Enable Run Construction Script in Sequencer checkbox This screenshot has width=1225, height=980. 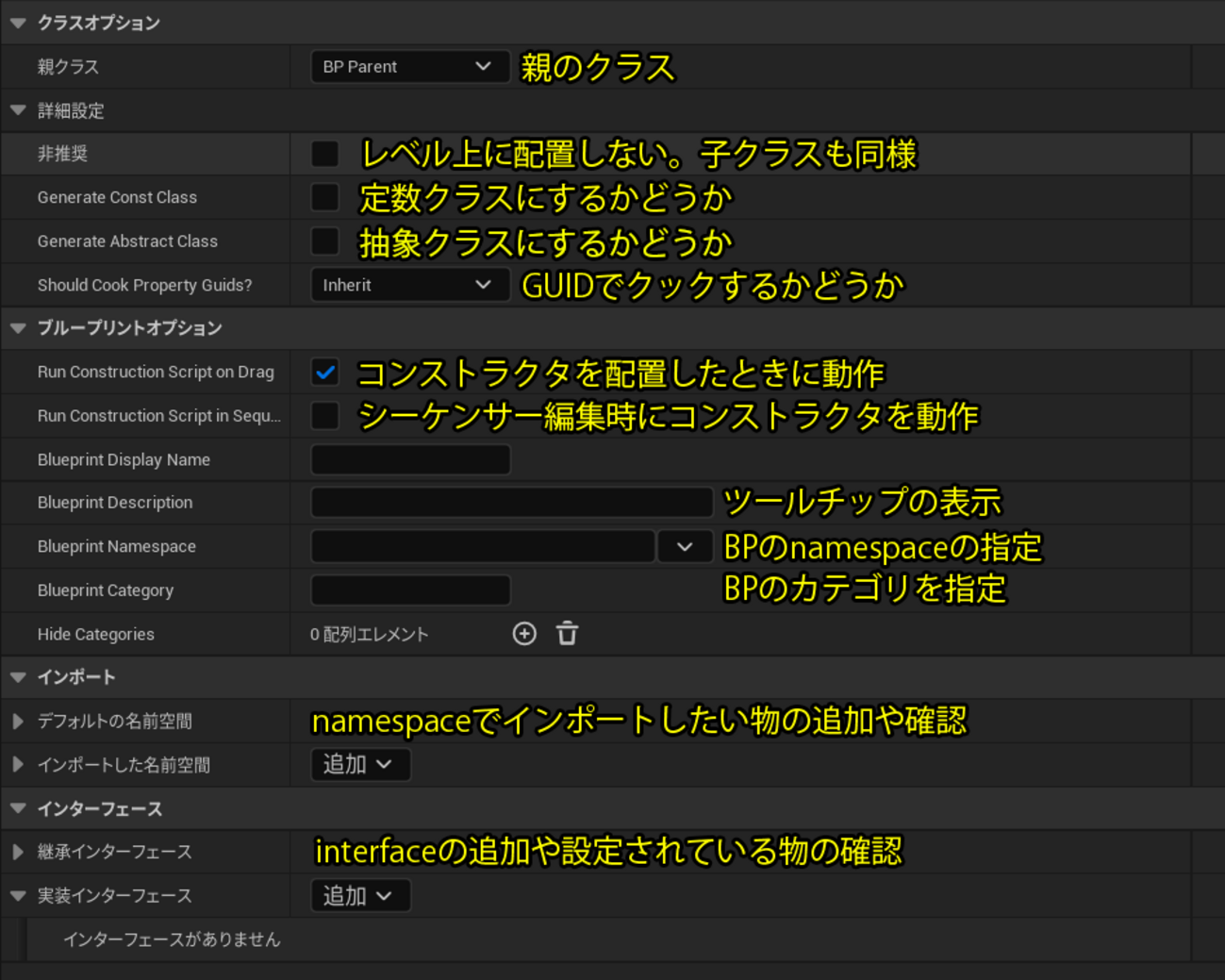click(325, 416)
